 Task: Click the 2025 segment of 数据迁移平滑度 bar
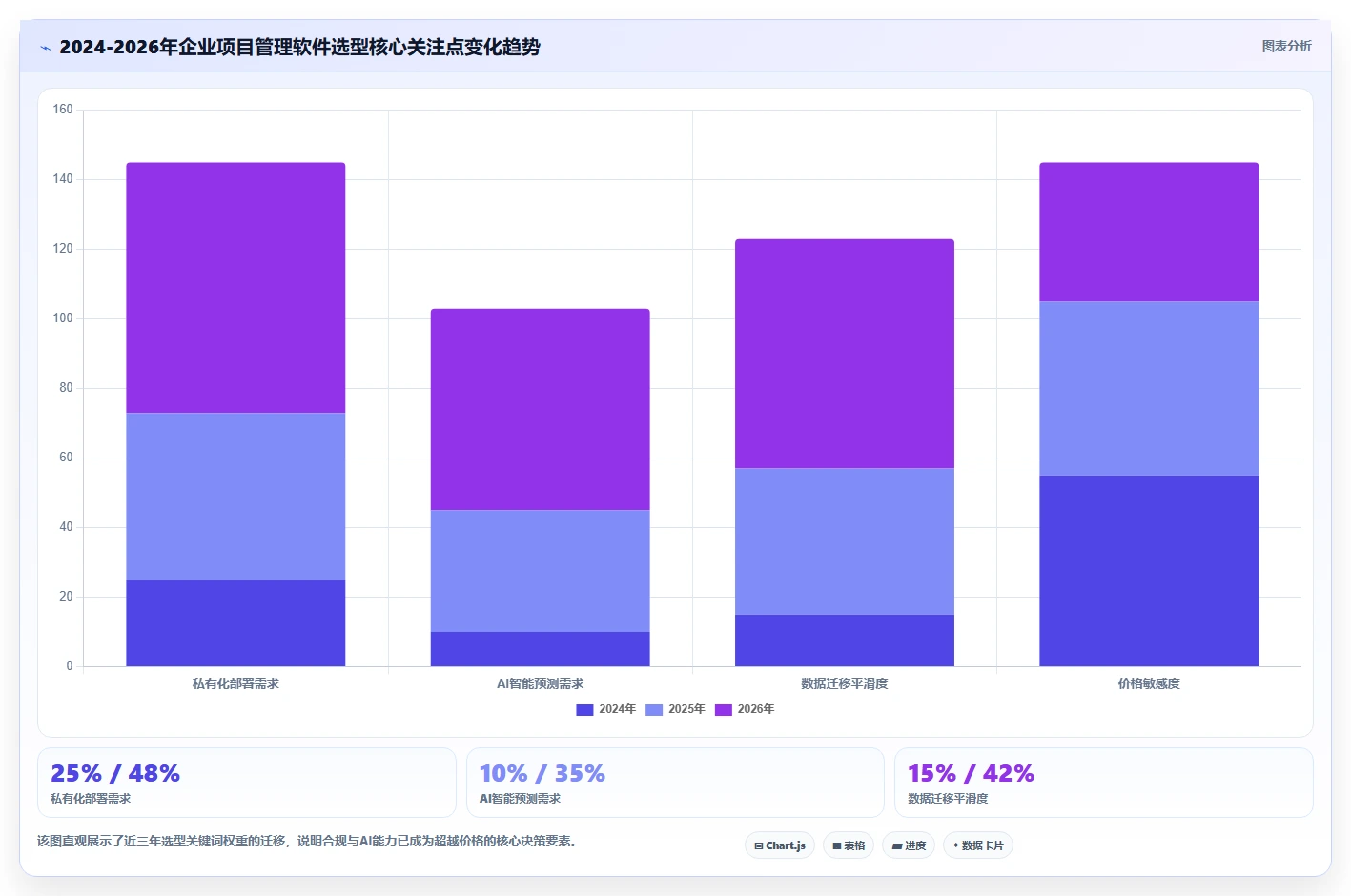tap(844, 541)
